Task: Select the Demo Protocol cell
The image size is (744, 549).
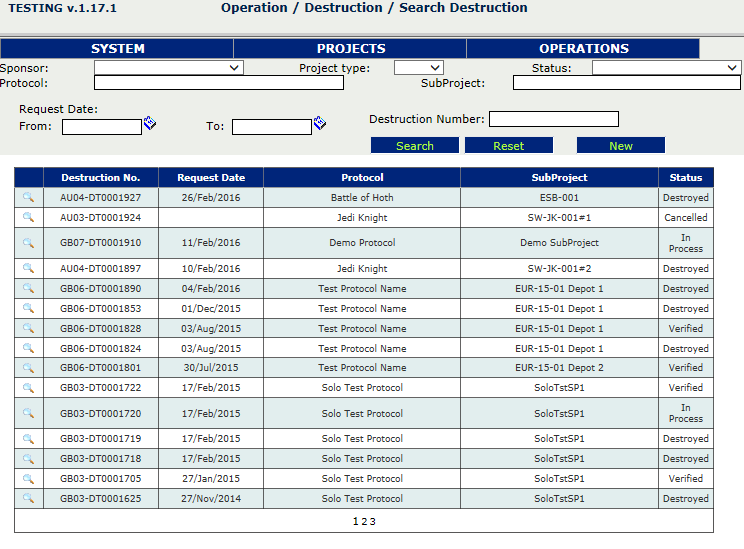Action: tap(362, 242)
